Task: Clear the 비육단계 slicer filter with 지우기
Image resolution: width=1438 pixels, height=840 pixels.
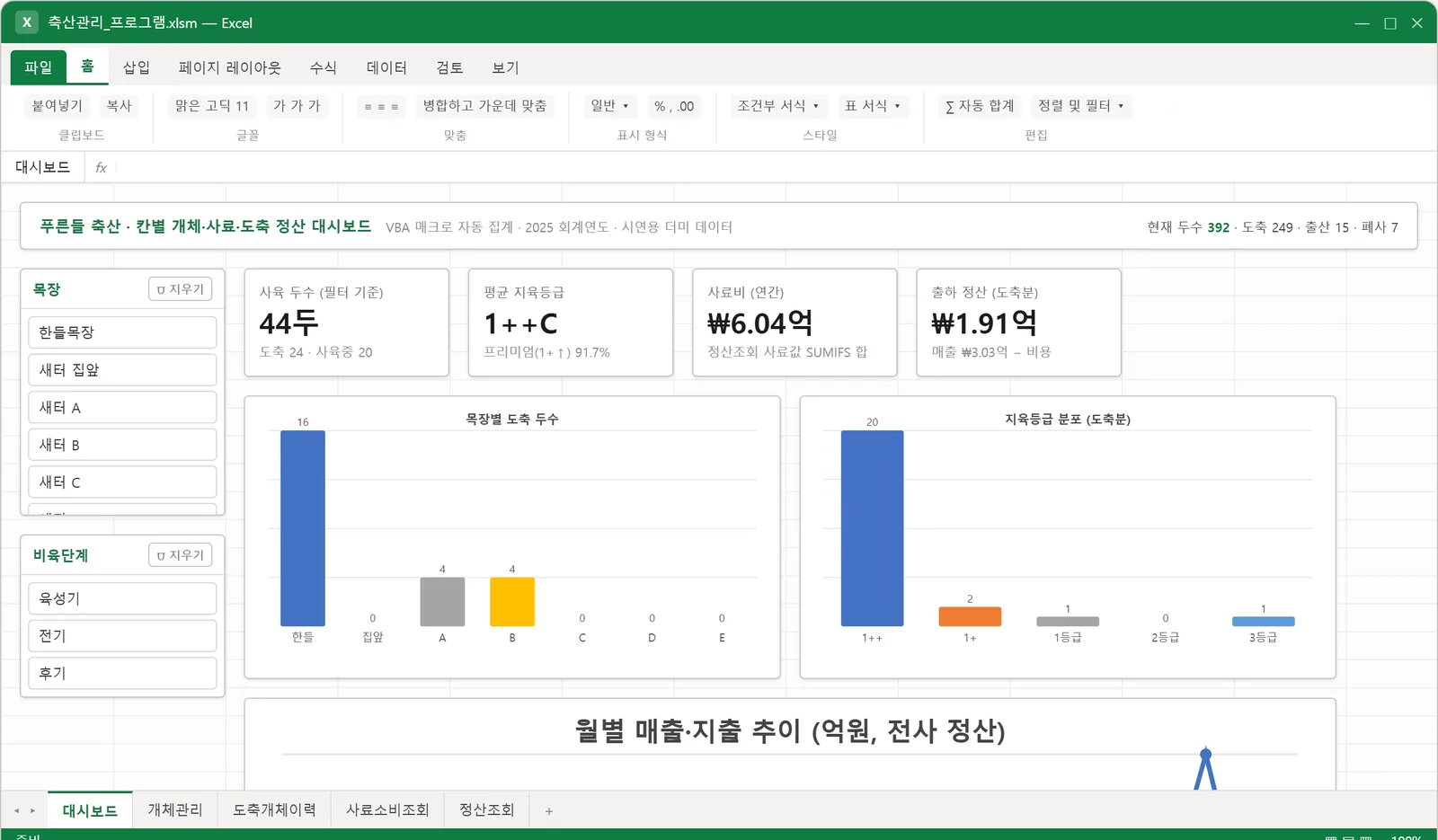Action: pyautogui.click(x=180, y=555)
